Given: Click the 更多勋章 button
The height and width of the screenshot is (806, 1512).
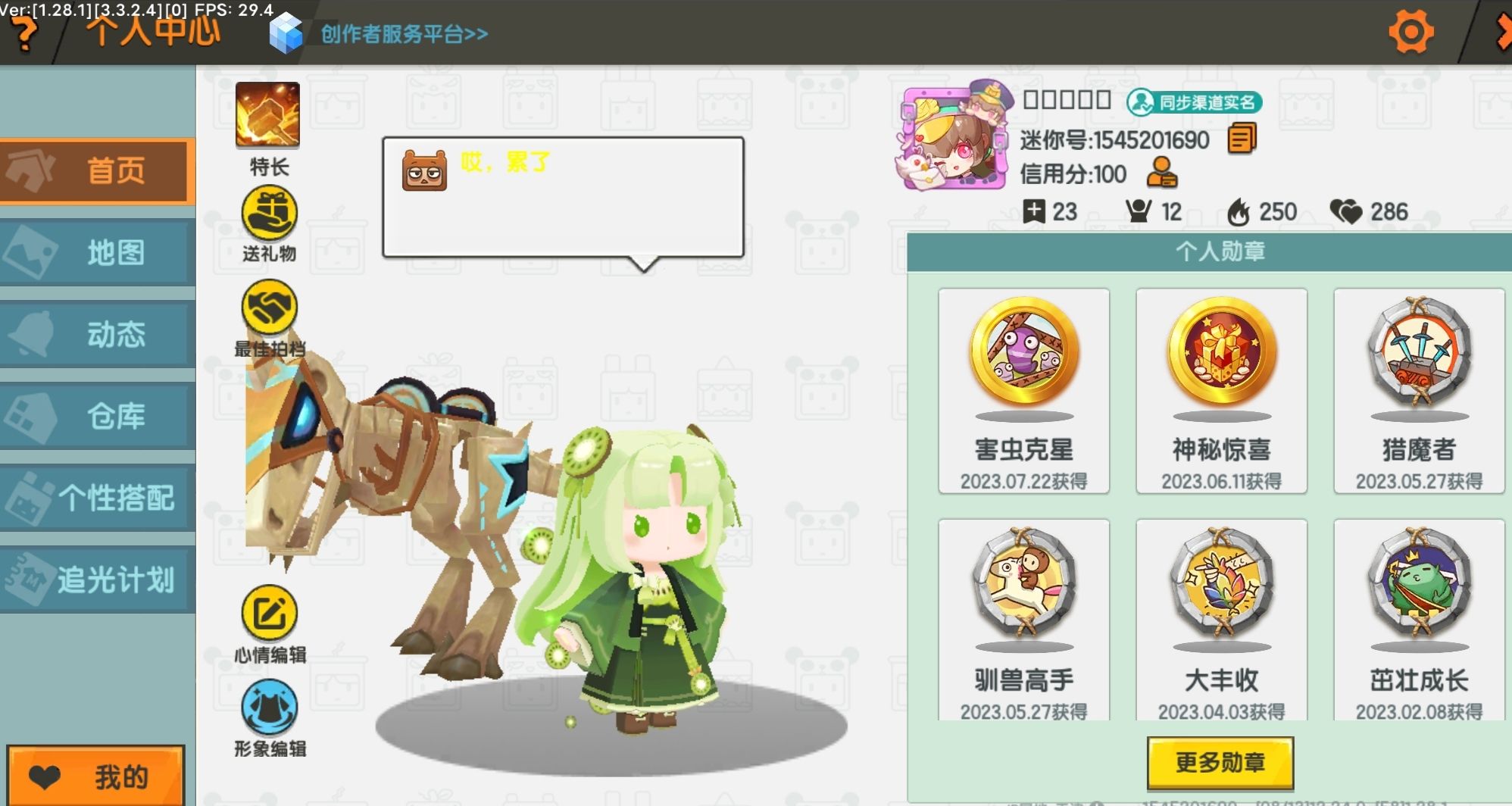Looking at the screenshot, I should click(1220, 762).
